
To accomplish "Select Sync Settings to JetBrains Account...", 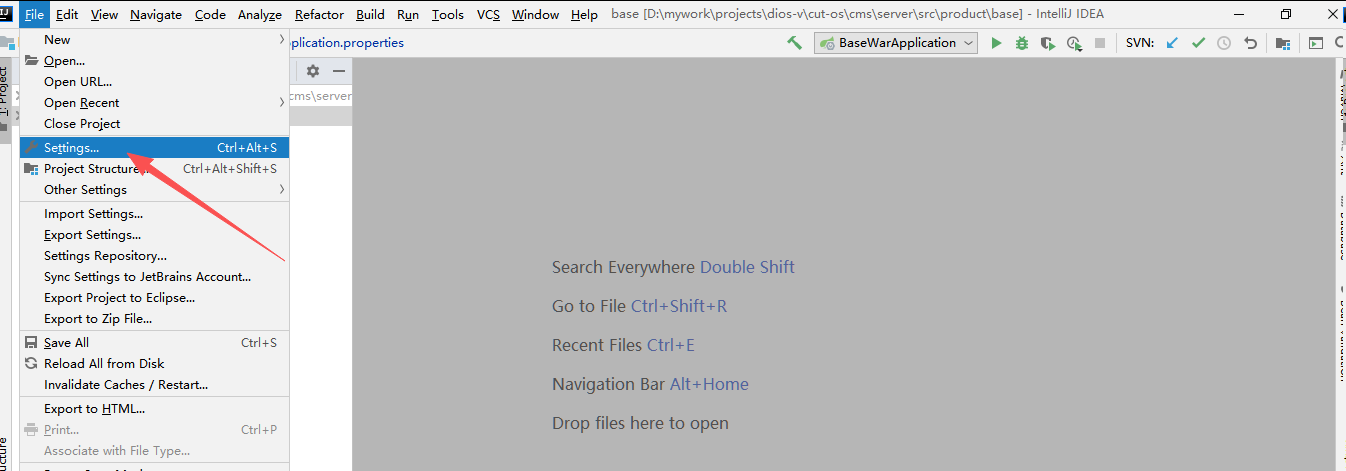I will tap(154, 277).
